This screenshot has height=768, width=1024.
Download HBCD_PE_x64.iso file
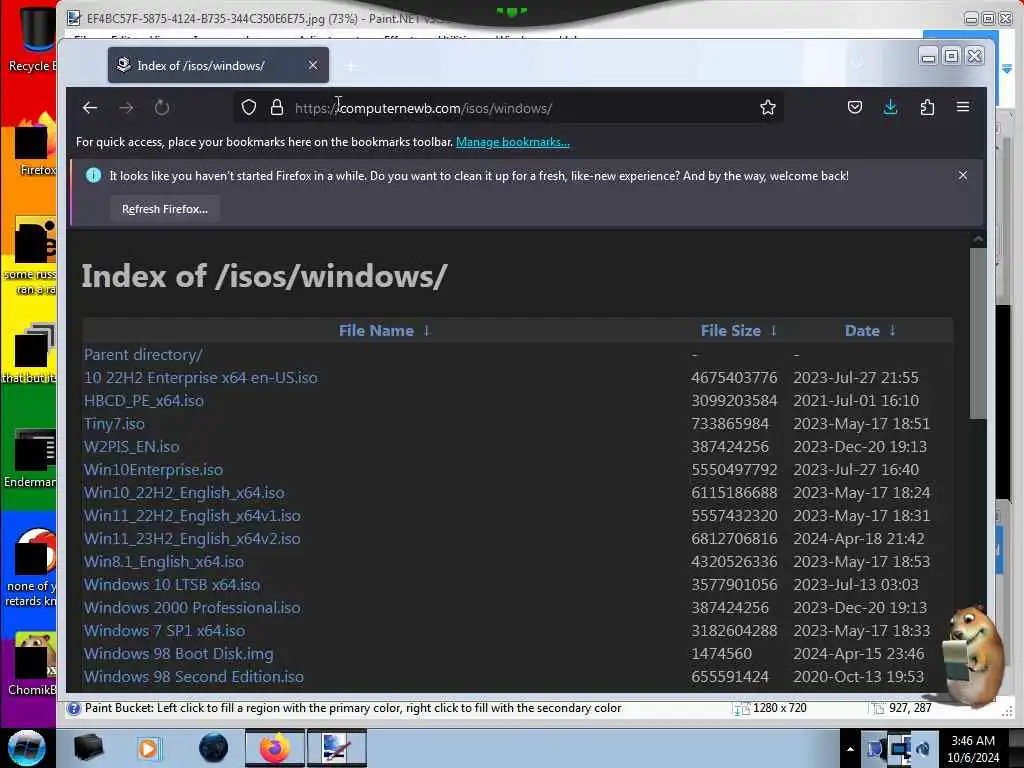point(144,400)
